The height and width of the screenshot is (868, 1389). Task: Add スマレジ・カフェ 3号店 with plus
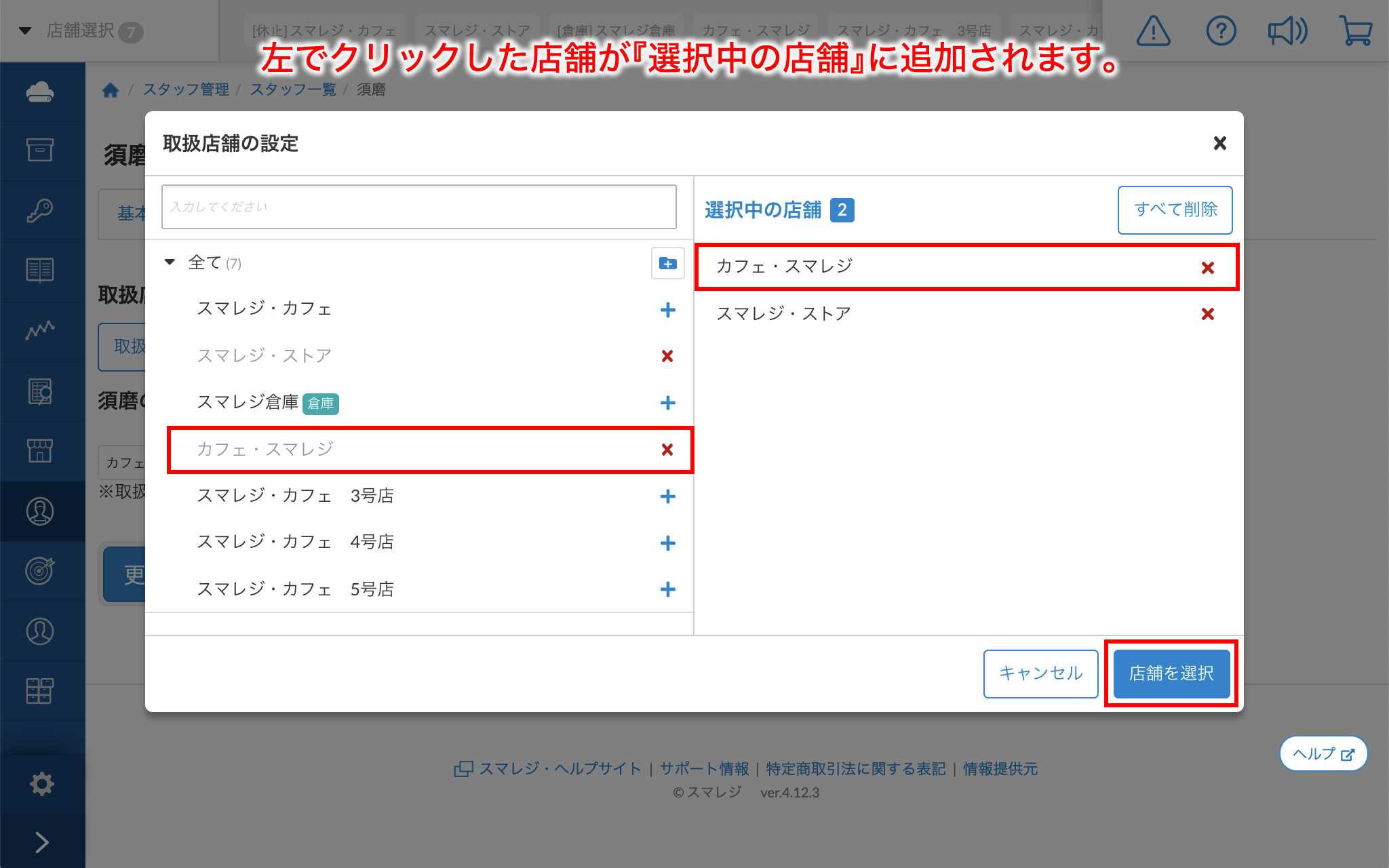(668, 496)
